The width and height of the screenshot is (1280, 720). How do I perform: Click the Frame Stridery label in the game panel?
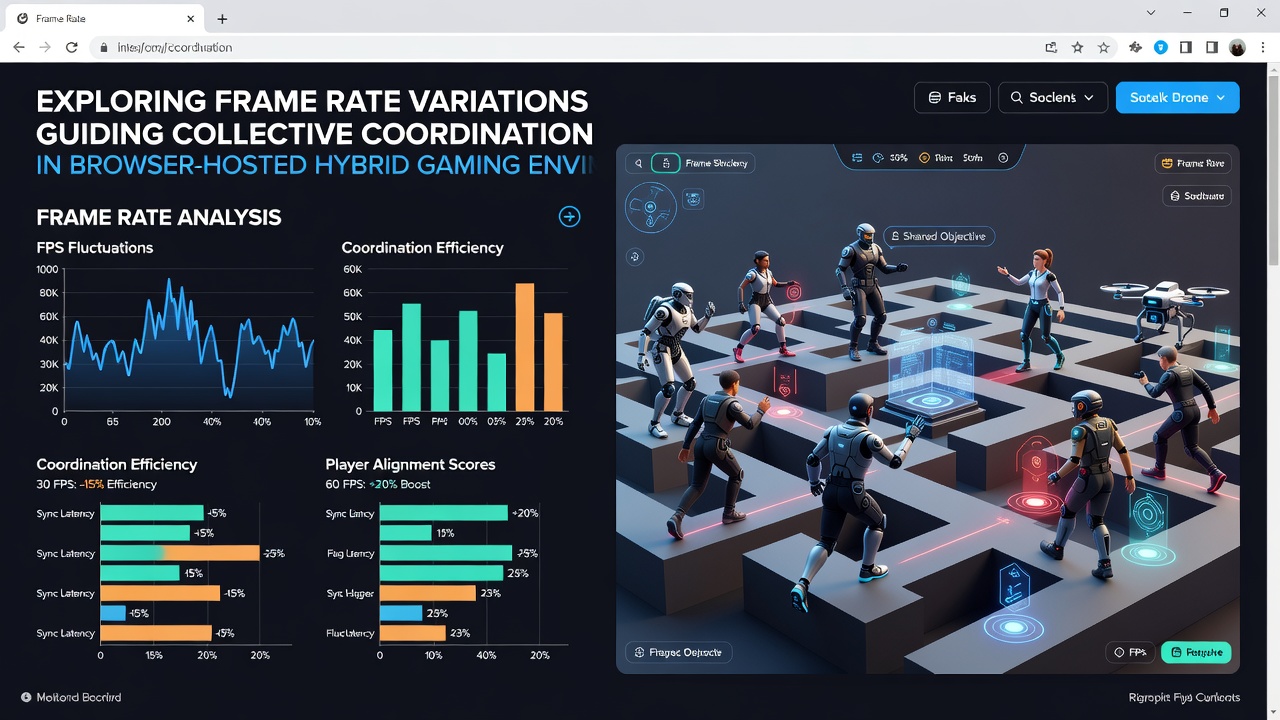(716, 163)
